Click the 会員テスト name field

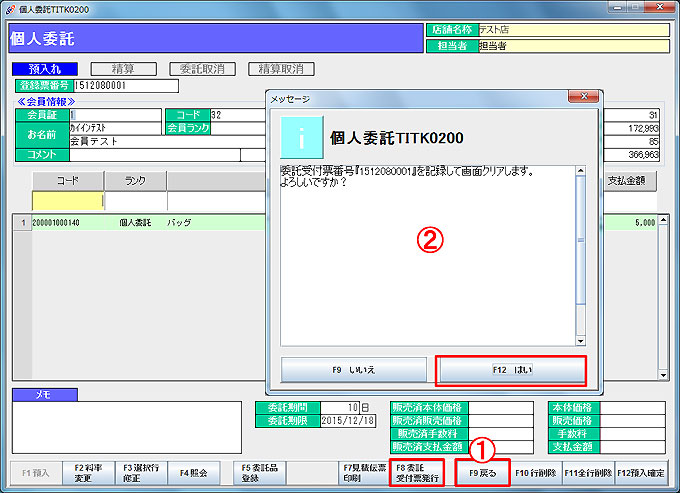(167, 141)
